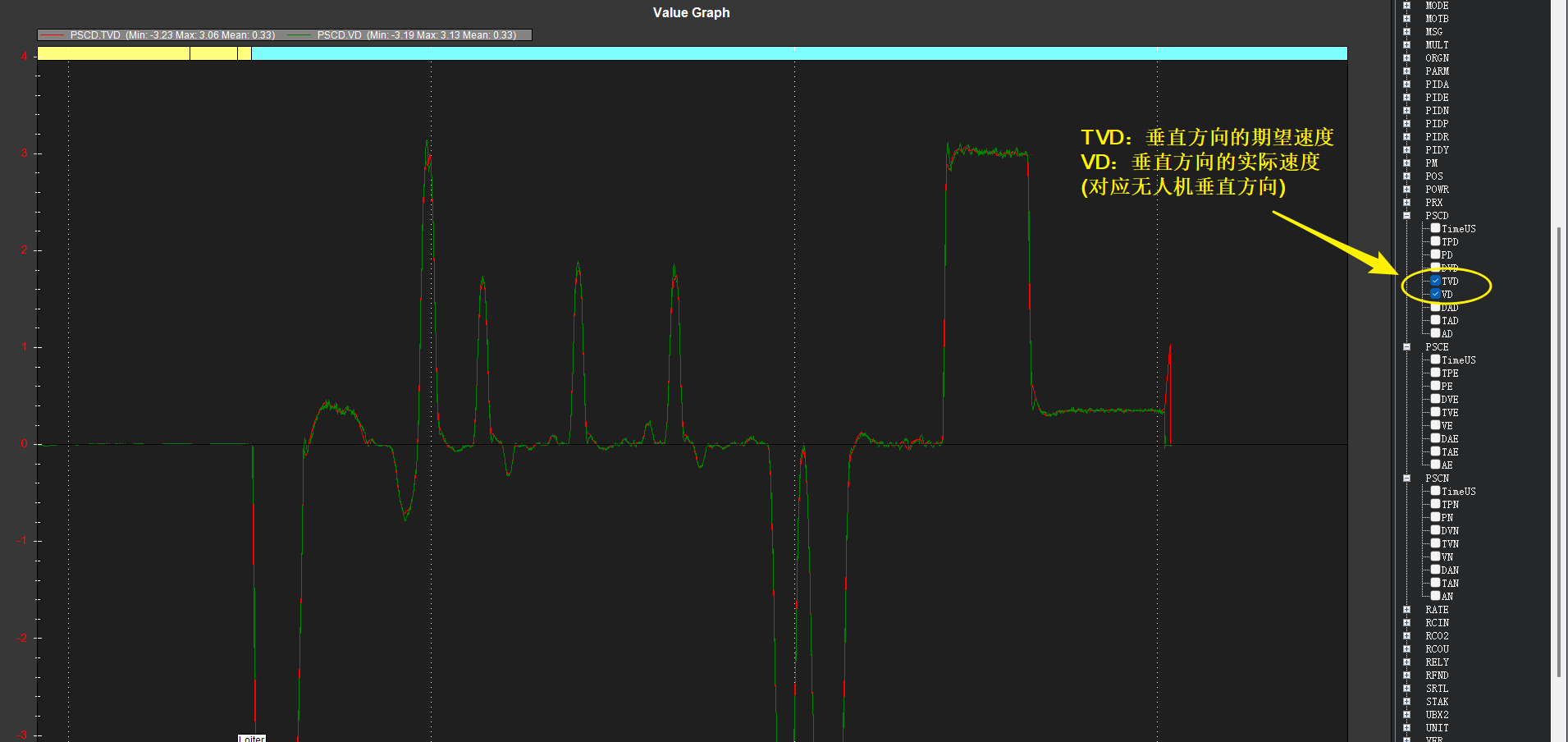1568x742 pixels.
Task: Select the ORGN entry in the tree
Action: click(x=1437, y=58)
